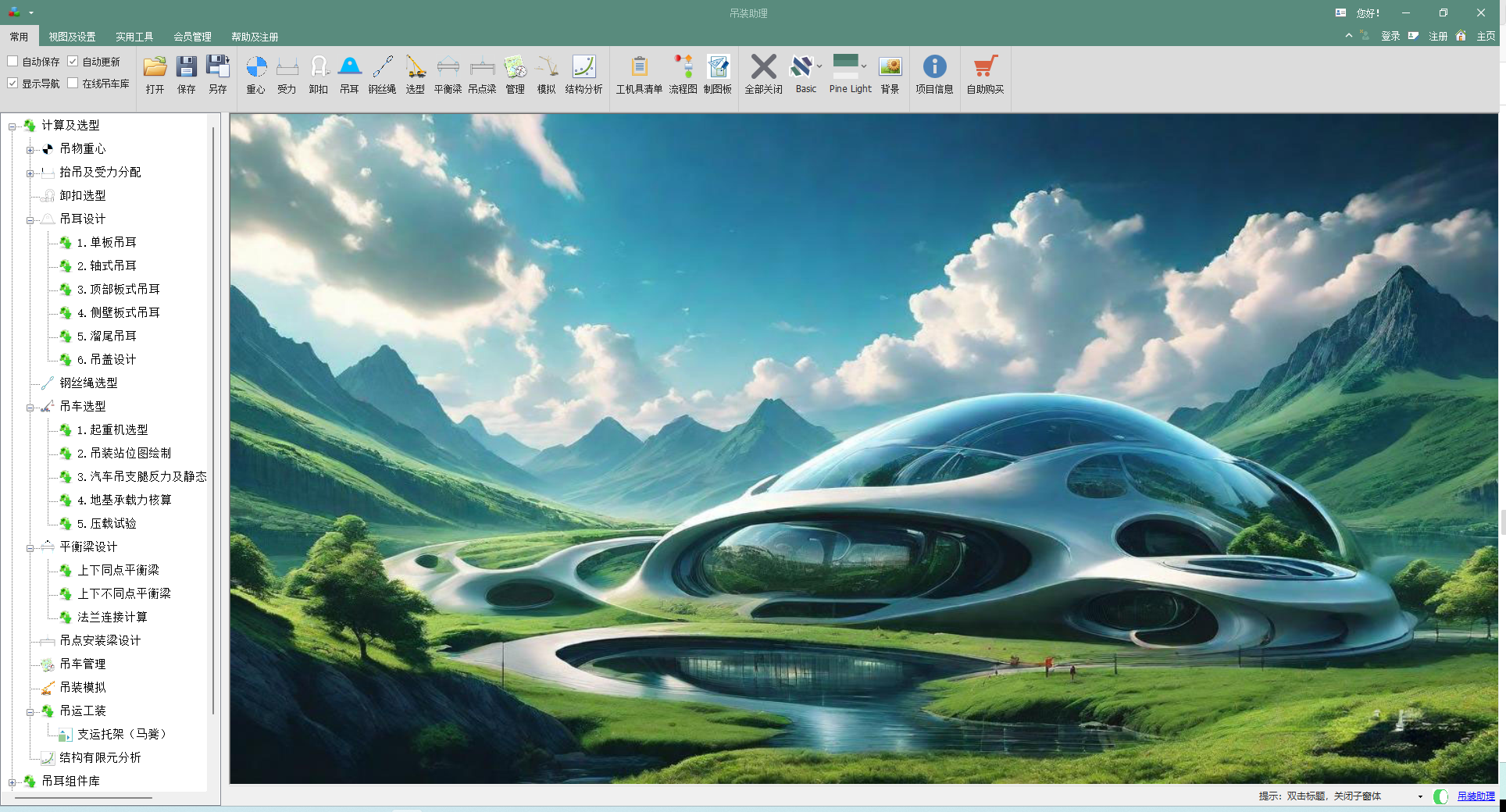
Task: Expand the 抬吊及受力分配 tree node
Action: tap(30, 173)
